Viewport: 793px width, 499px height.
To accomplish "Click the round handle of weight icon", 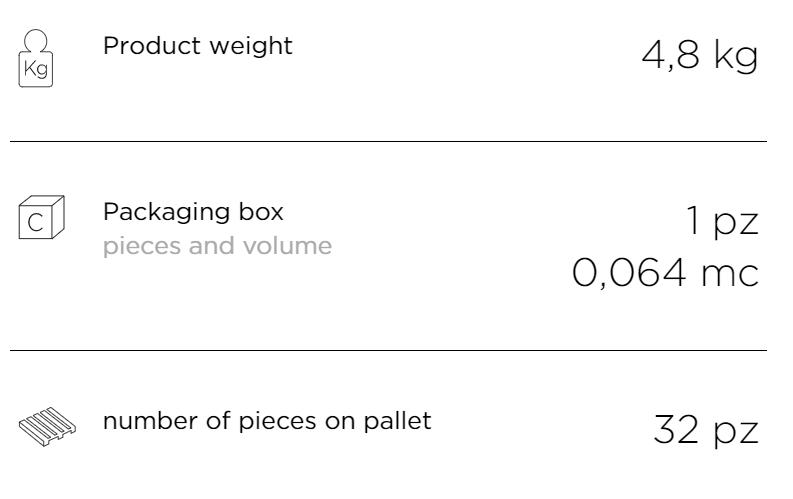I will pos(35,40).
